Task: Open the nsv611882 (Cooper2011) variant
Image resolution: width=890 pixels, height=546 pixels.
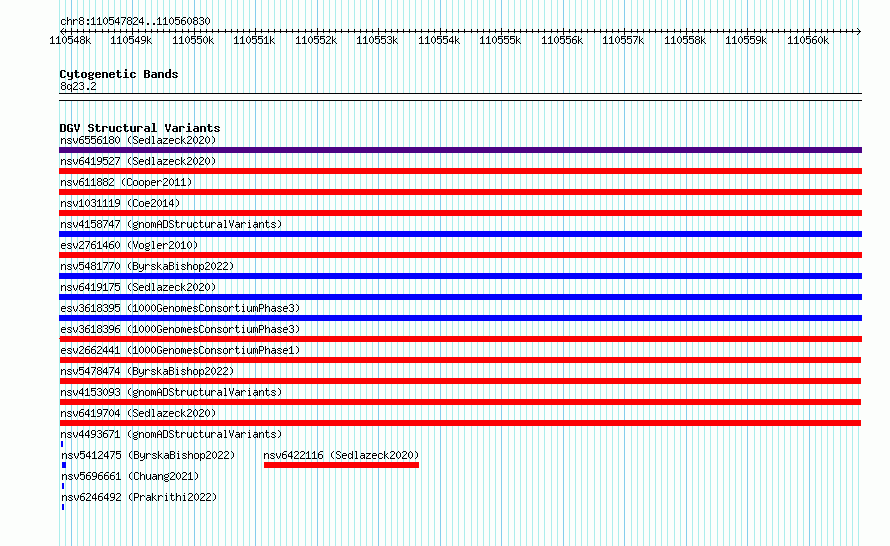Action: point(126,182)
